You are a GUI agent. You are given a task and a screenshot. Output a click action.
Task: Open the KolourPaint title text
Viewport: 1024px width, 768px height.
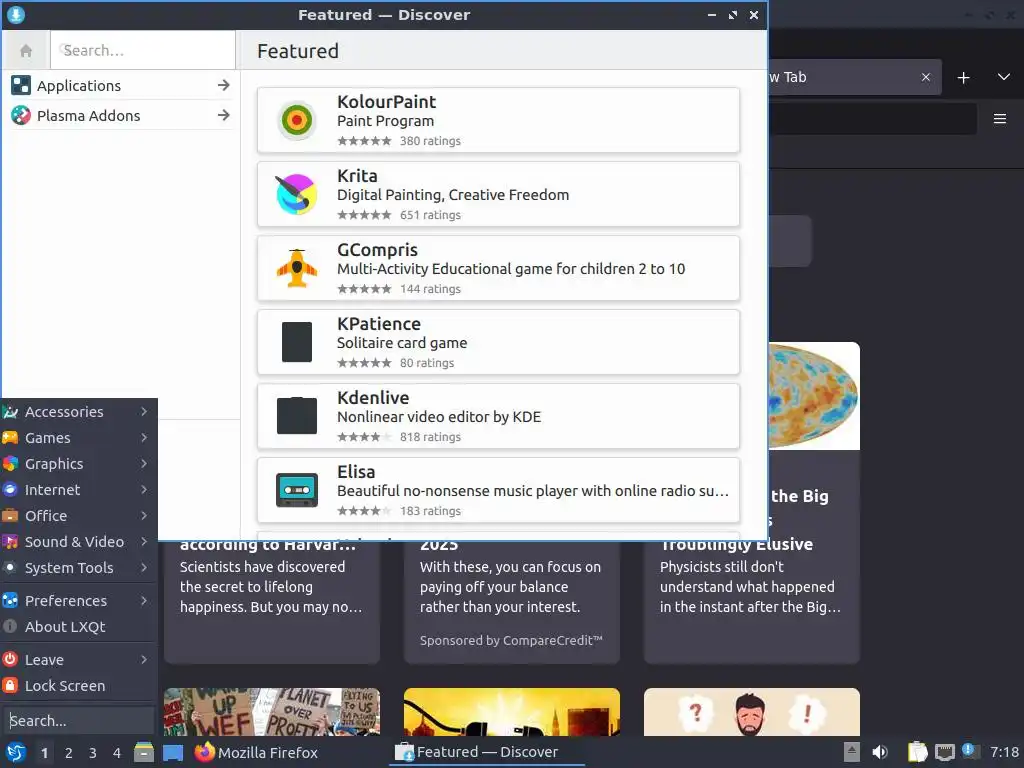pos(386,102)
